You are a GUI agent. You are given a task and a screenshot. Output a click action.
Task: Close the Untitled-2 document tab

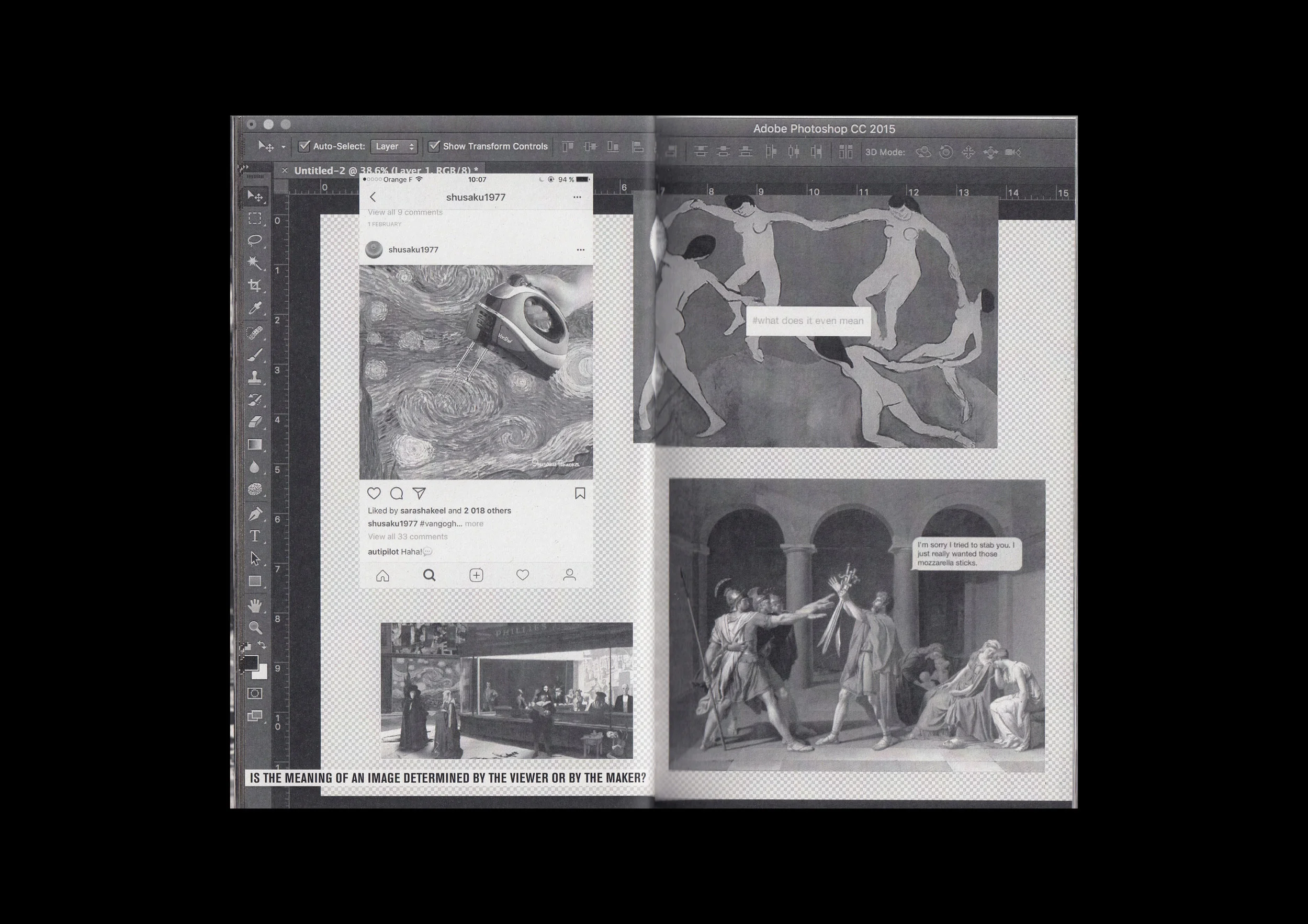pyautogui.click(x=285, y=170)
